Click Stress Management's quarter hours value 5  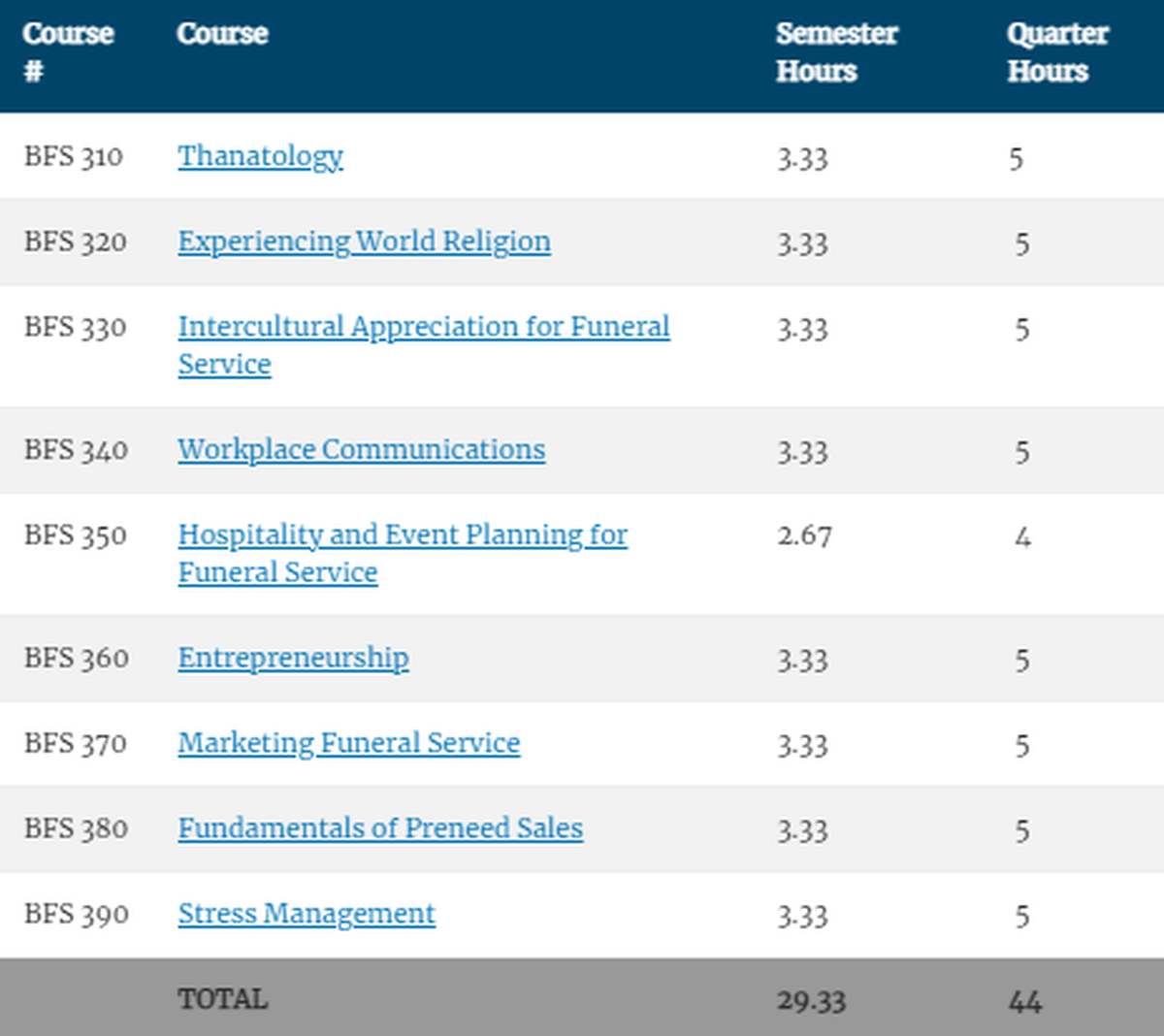pyautogui.click(x=1022, y=916)
